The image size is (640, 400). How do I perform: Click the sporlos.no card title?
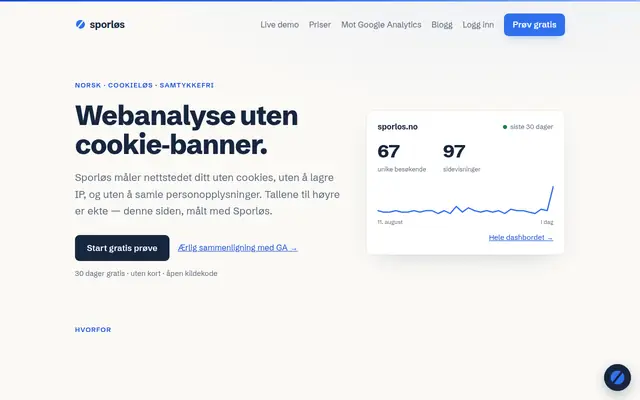click(398, 127)
